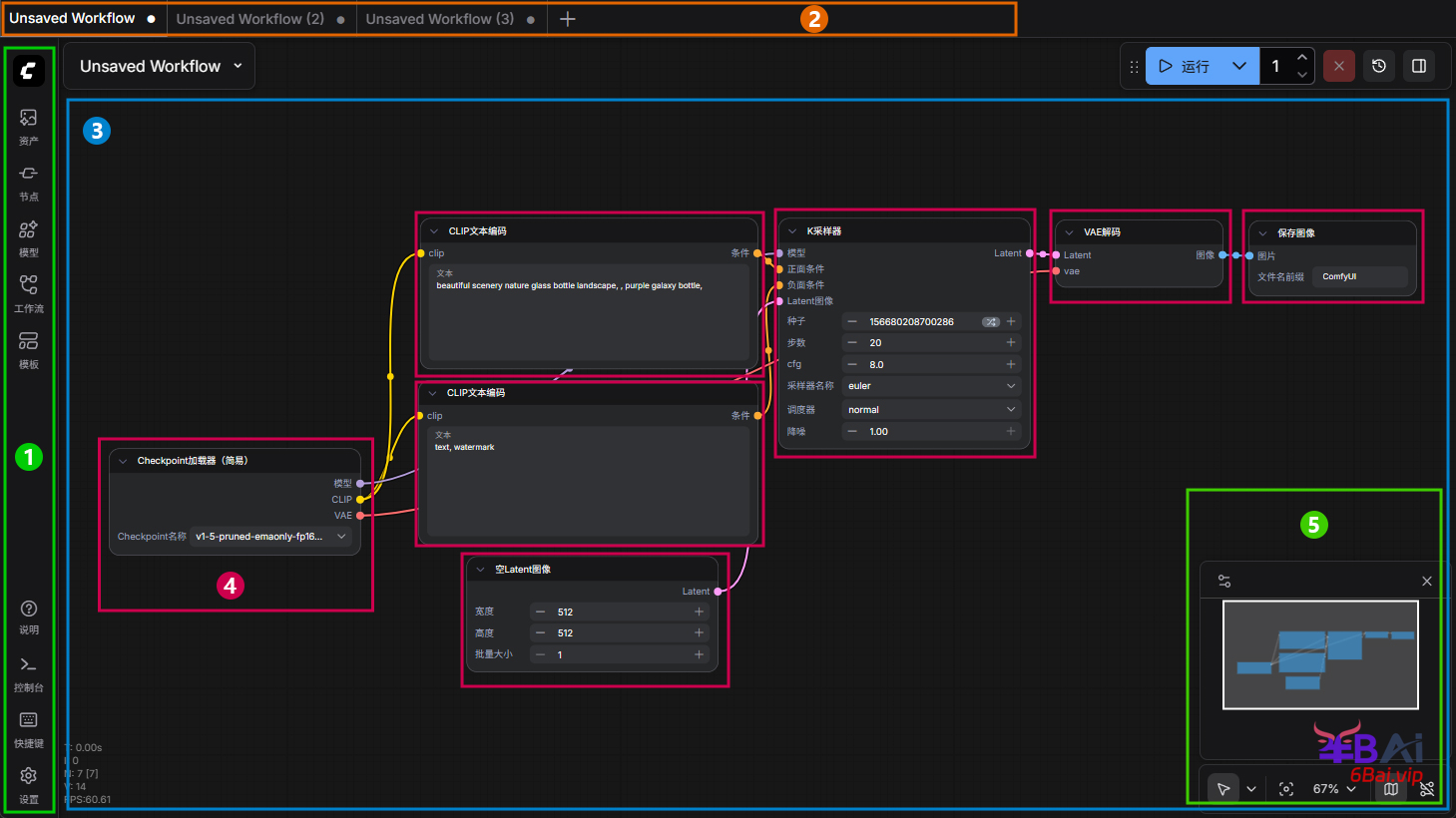Click the queue history clock icon

point(1379,66)
